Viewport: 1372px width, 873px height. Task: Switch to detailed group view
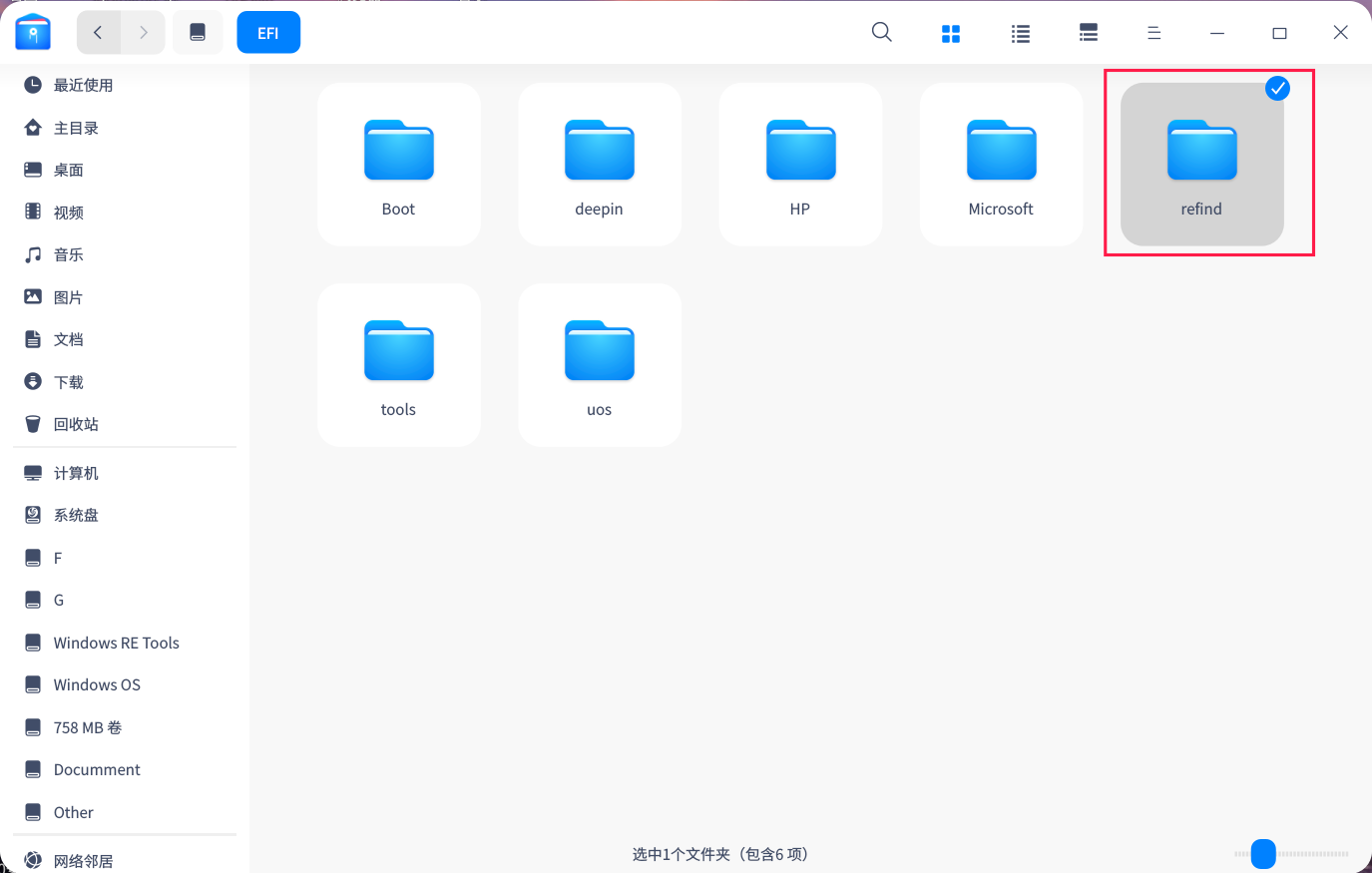pos(1088,32)
